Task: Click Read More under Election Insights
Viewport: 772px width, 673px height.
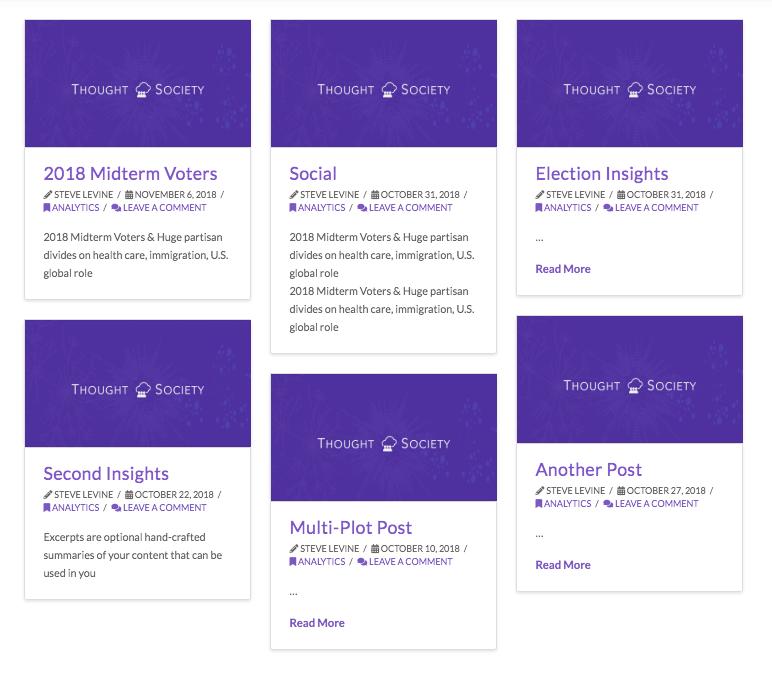Action: click(x=563, y=269)
